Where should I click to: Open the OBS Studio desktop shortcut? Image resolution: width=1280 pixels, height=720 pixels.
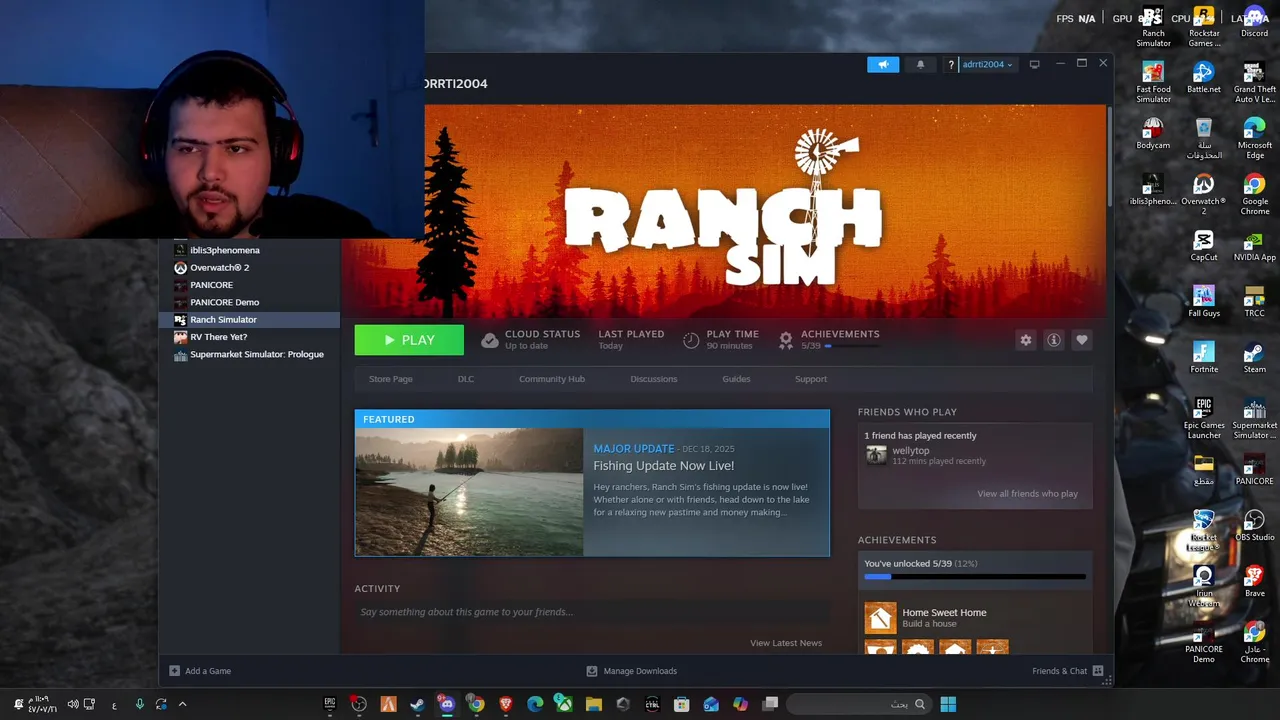[1254, 526]
